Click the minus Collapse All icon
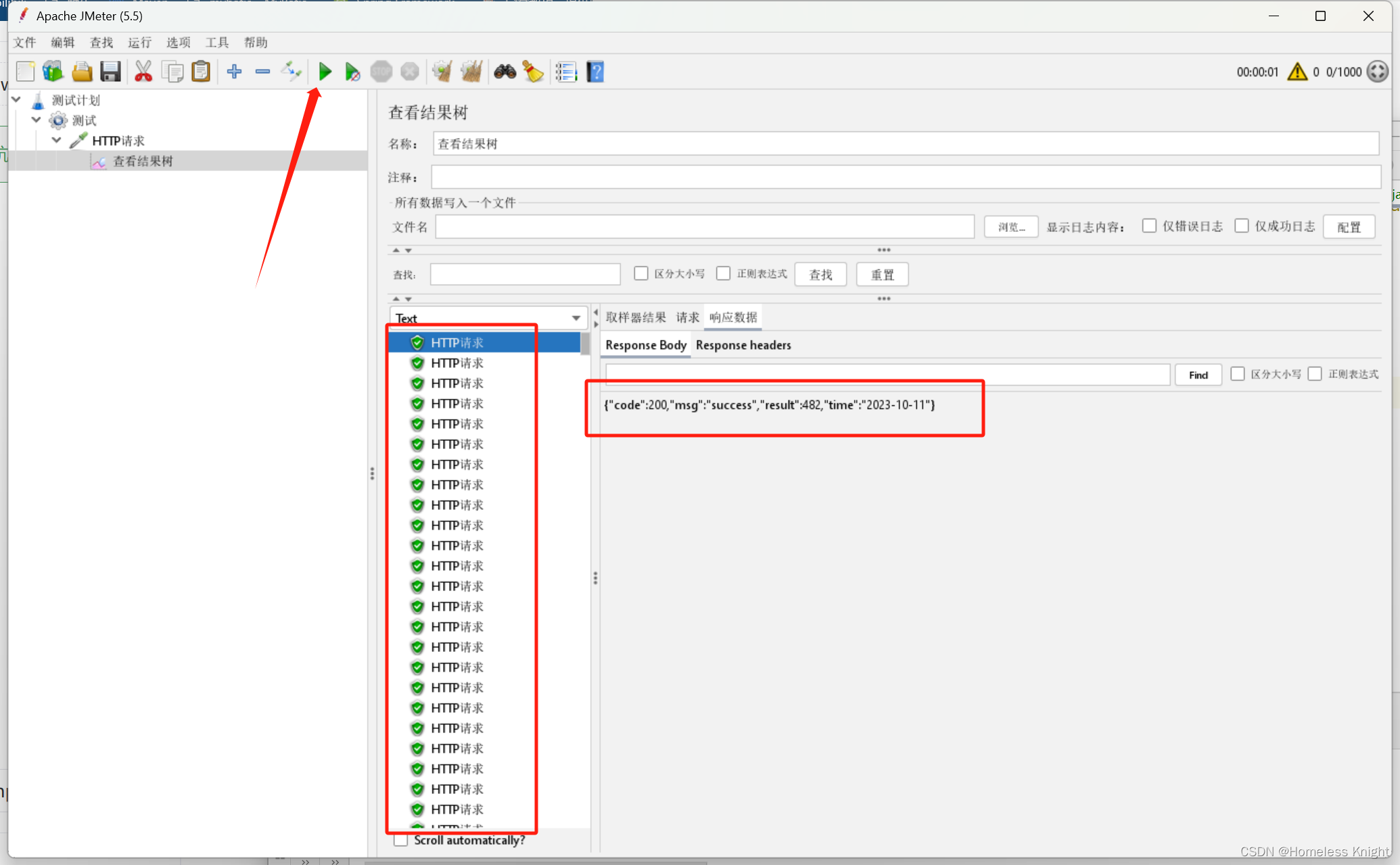This screenshot has height=865, width=1400. click(263, 72)
